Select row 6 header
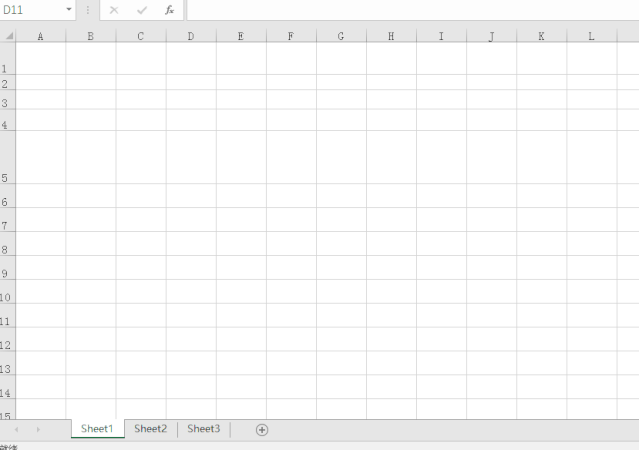Viewport: 639px width, 450px height. (8, 196)
